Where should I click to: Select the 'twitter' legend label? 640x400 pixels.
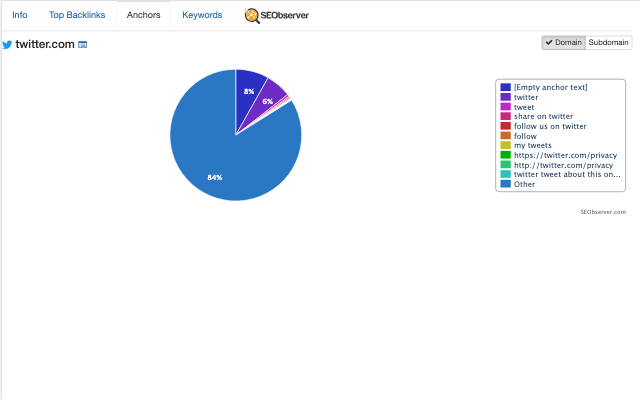[526, 97]
